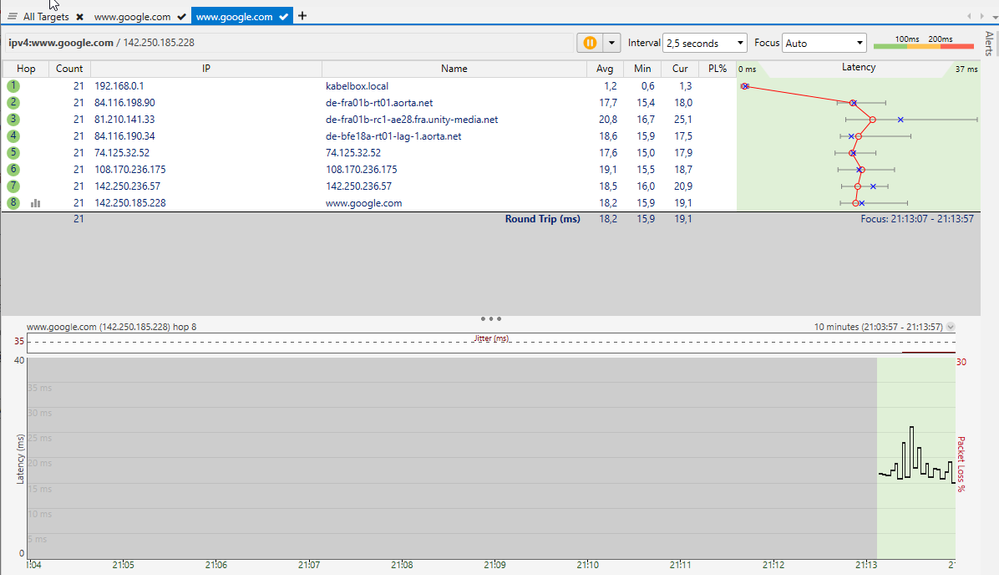The width and height of the screenshot is (999, 575).
Task: Click IP 84.116.198.90
Action: (124, 103)
